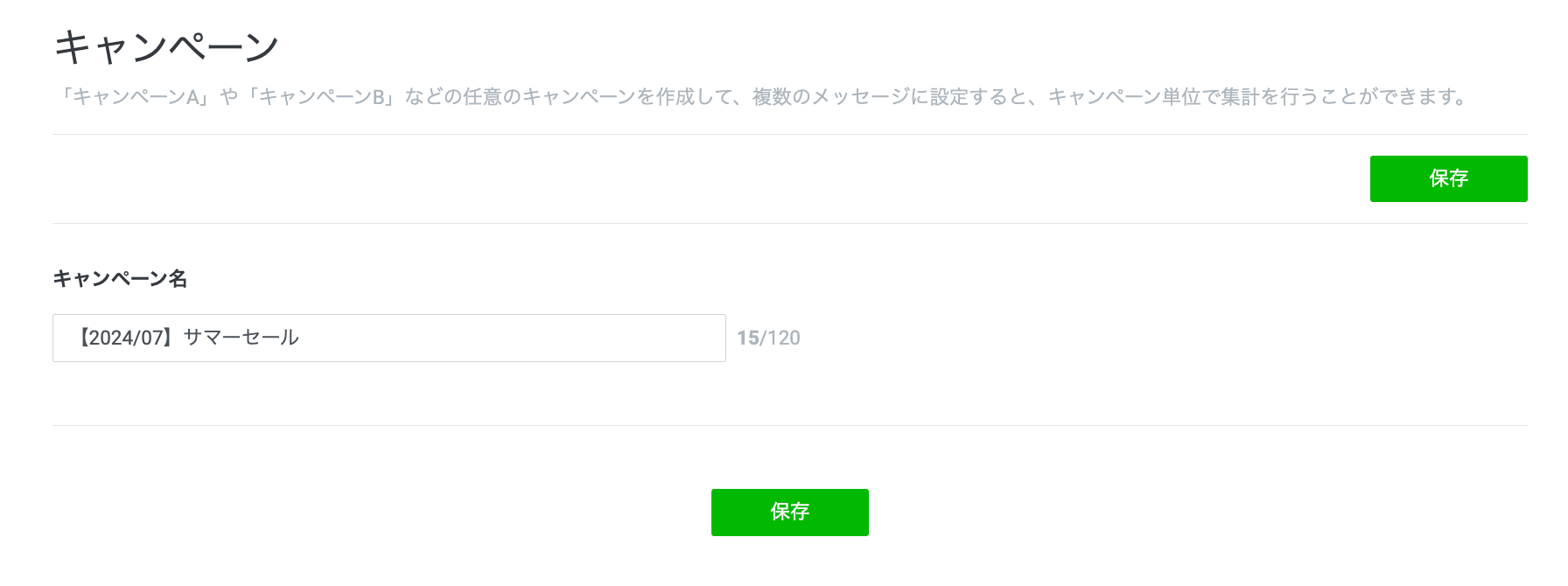Click the bold 15 in the character counter

(747, 338)
